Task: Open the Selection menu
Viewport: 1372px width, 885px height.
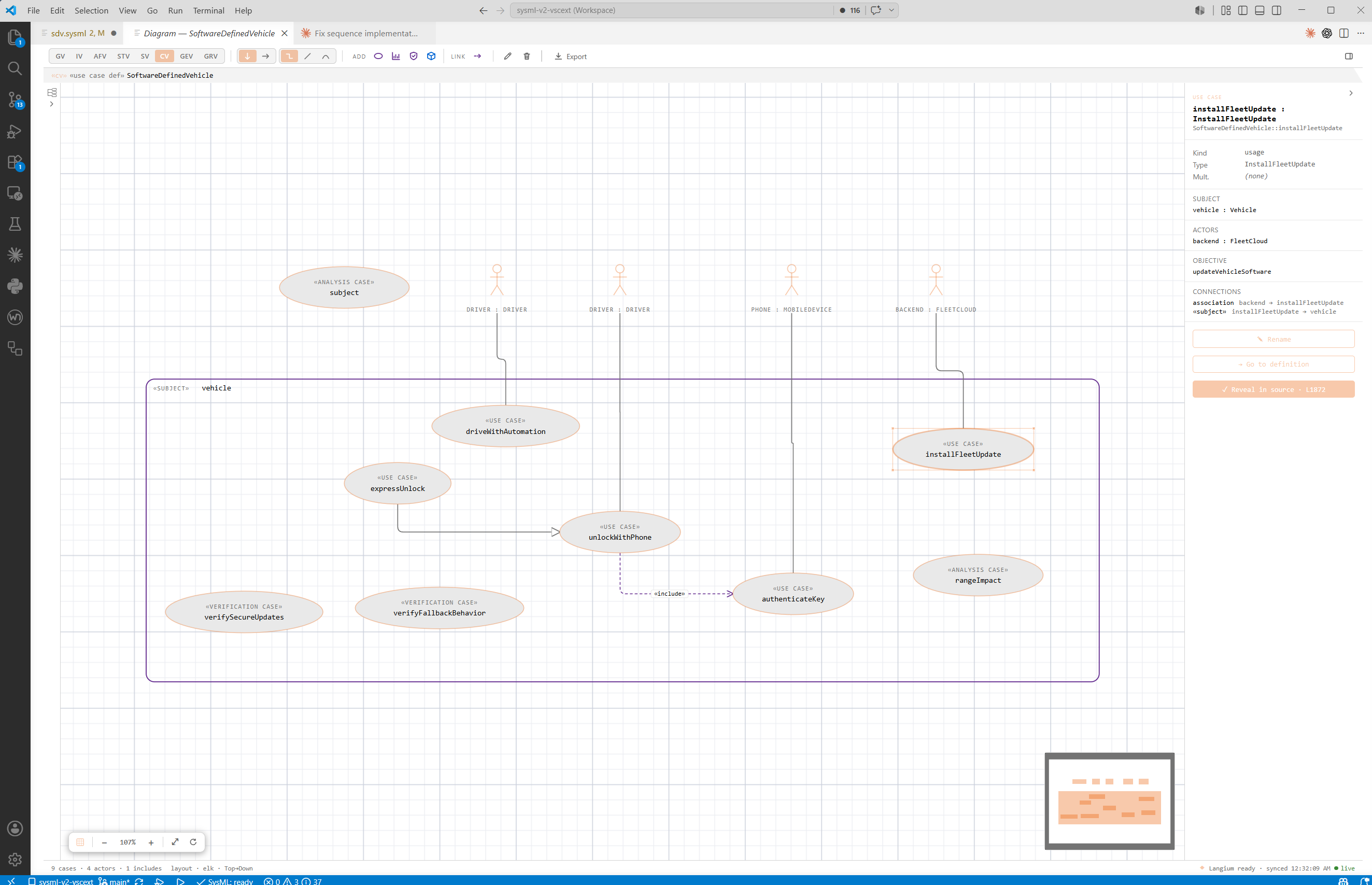Action: (x=91, y=10)
